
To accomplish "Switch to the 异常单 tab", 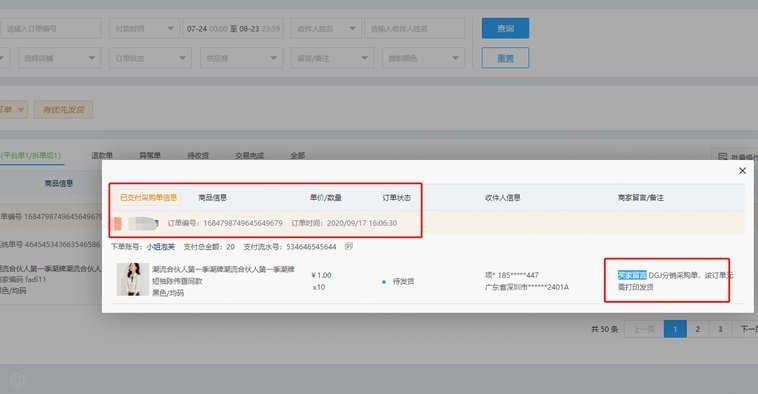I will click(150, 155).
